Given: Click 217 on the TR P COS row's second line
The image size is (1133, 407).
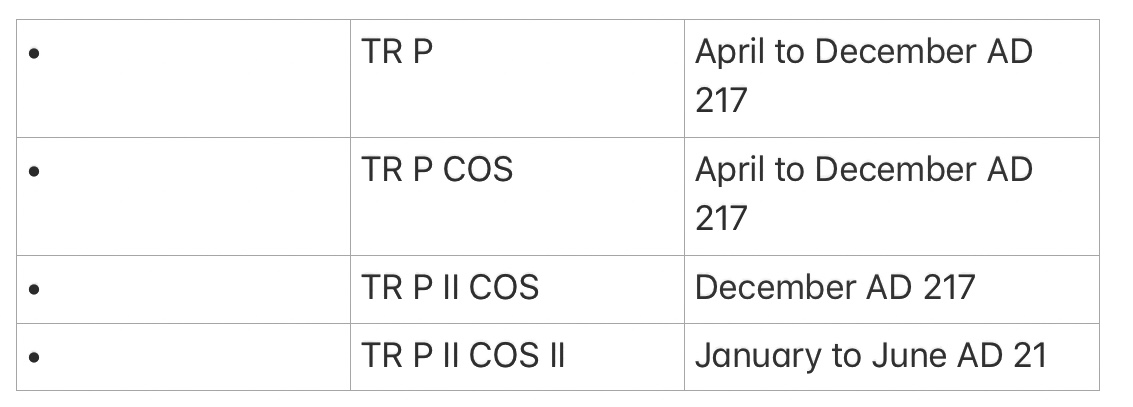Looking at the screenshot, I should [721, 217].
